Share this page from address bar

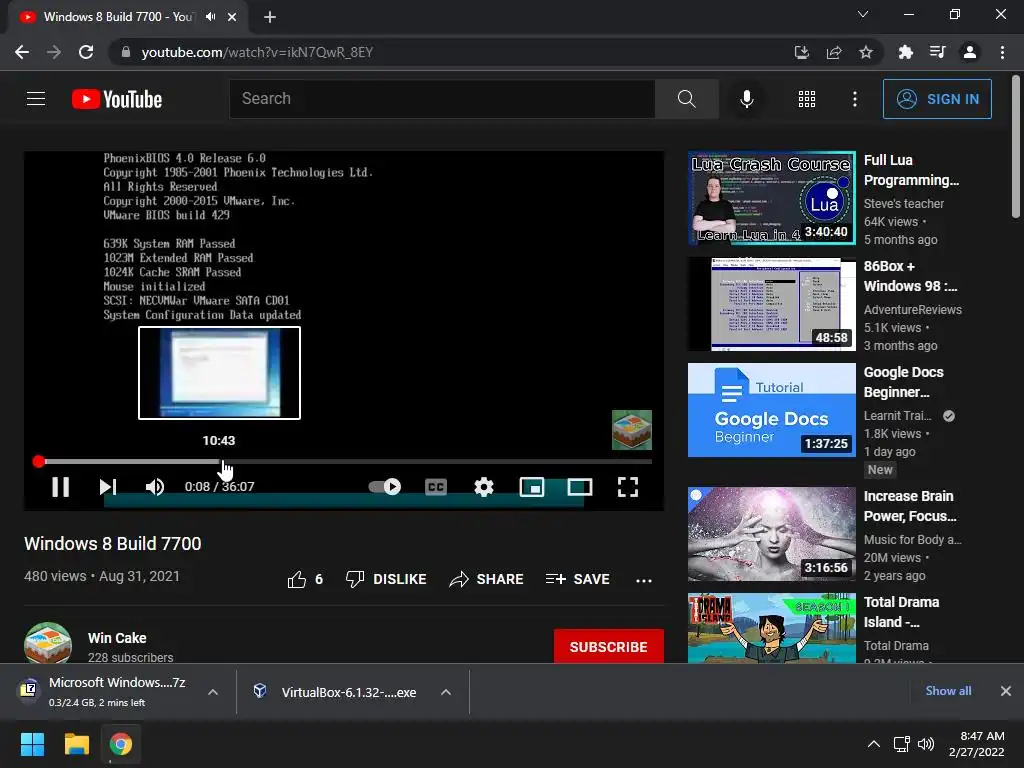(x=834, y=52)
